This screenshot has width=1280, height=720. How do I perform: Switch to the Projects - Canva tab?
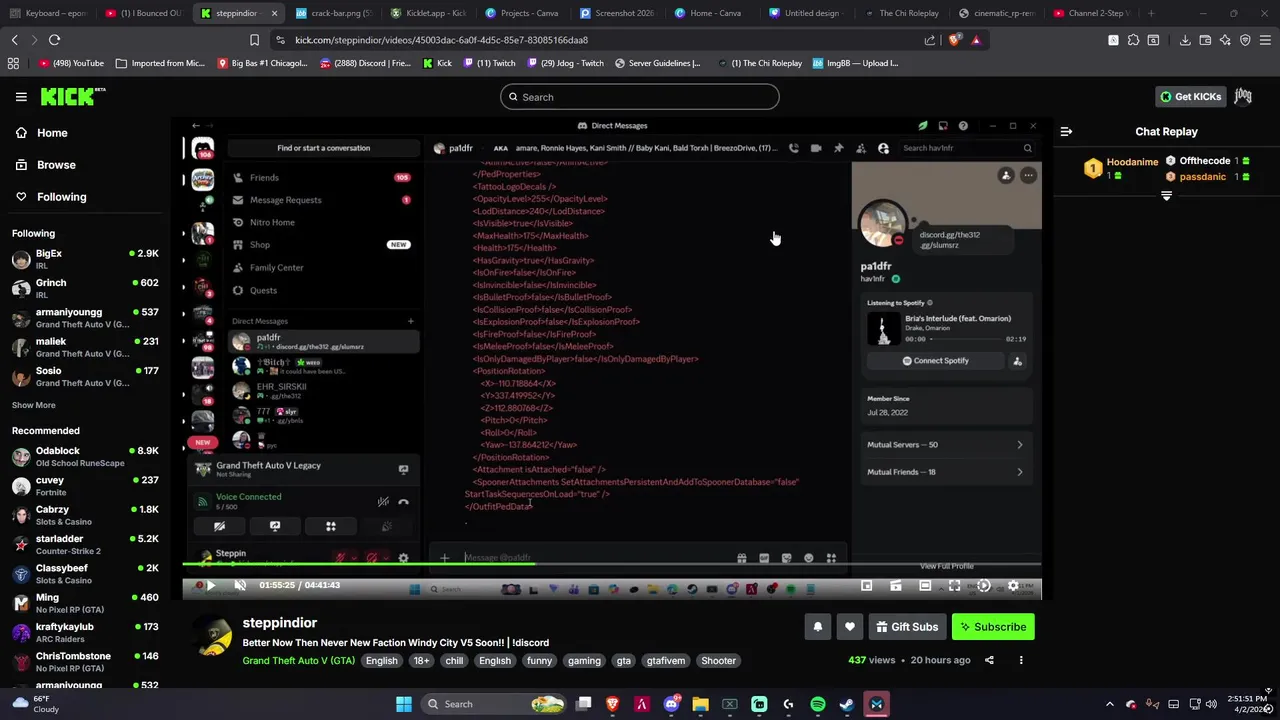(522, 13)
